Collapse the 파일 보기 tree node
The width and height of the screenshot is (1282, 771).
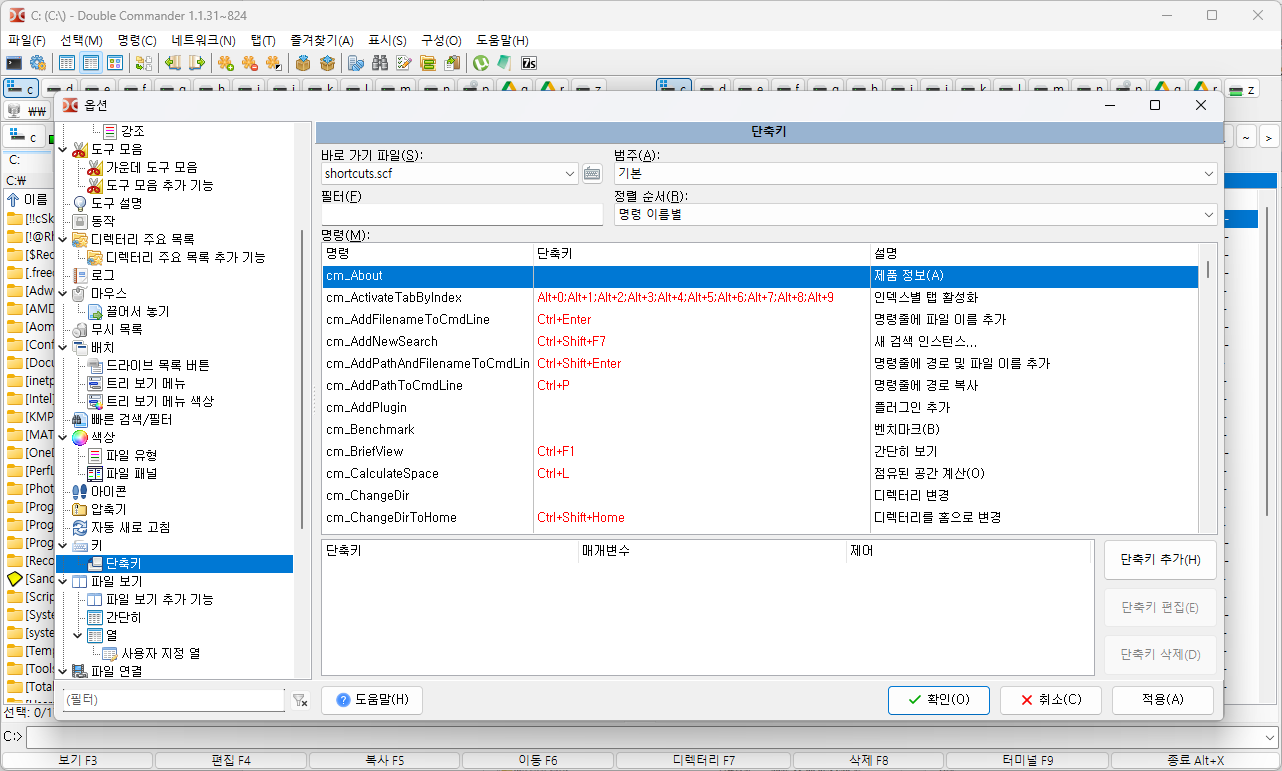pyautogui.click(x=63, y=581)
